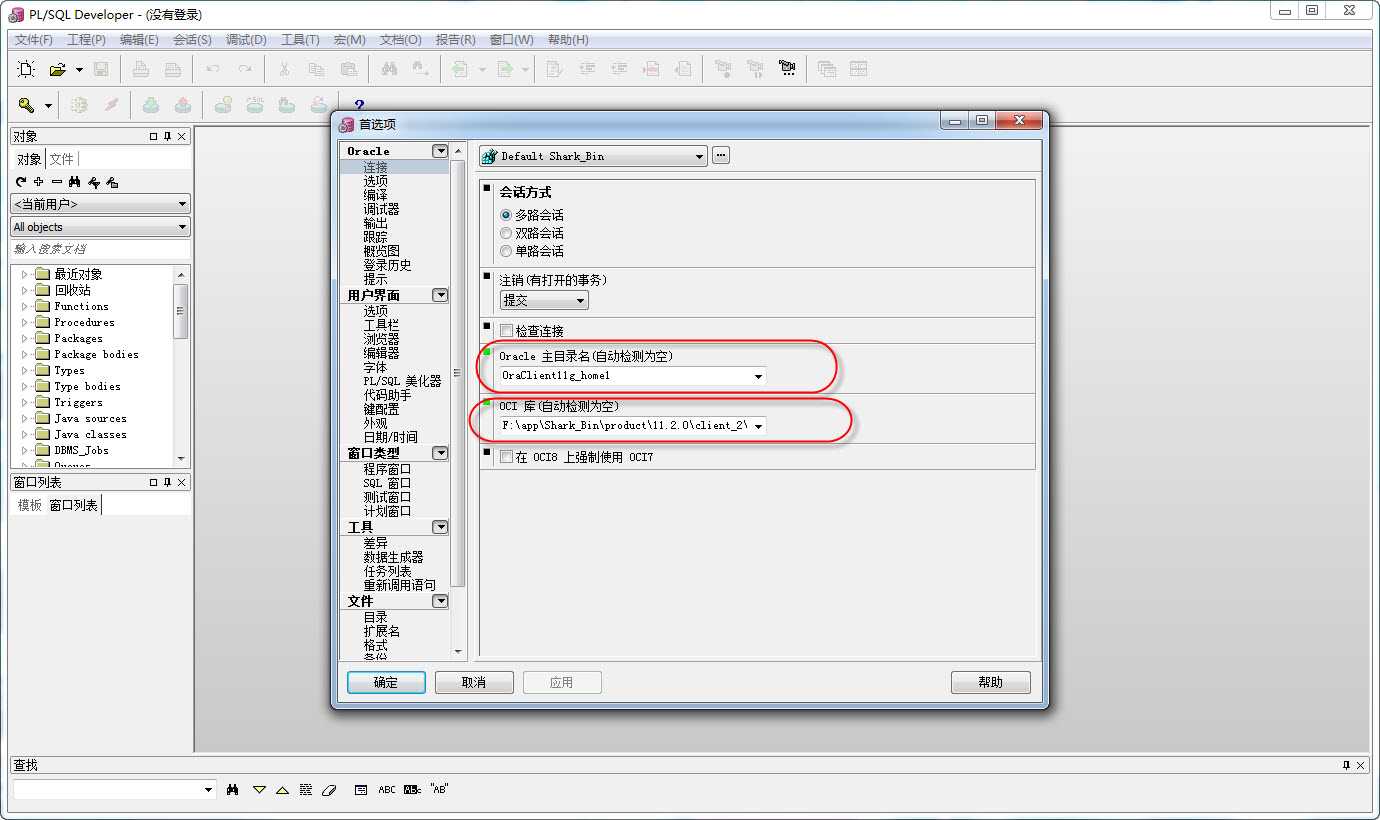Click the 查找 search text combo box
Screen dimensions: 1380x820
point(114,790)
